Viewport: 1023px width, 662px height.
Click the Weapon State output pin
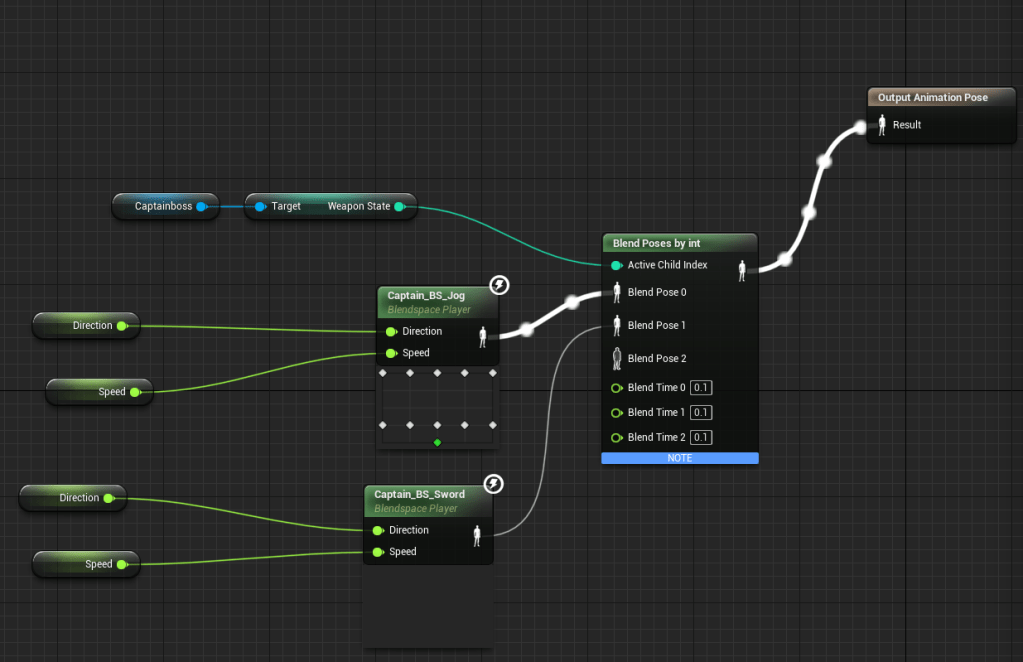tap(399, 207)
